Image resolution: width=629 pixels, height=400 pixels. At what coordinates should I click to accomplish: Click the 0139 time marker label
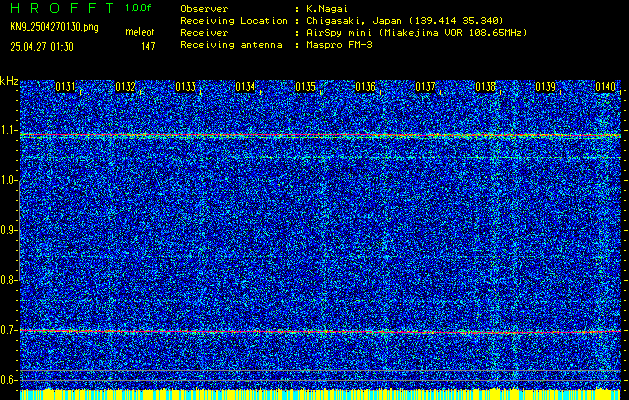[546, 87]
